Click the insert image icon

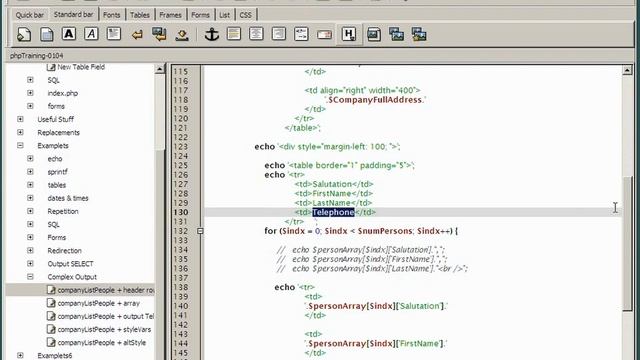(x=374, y=34)
